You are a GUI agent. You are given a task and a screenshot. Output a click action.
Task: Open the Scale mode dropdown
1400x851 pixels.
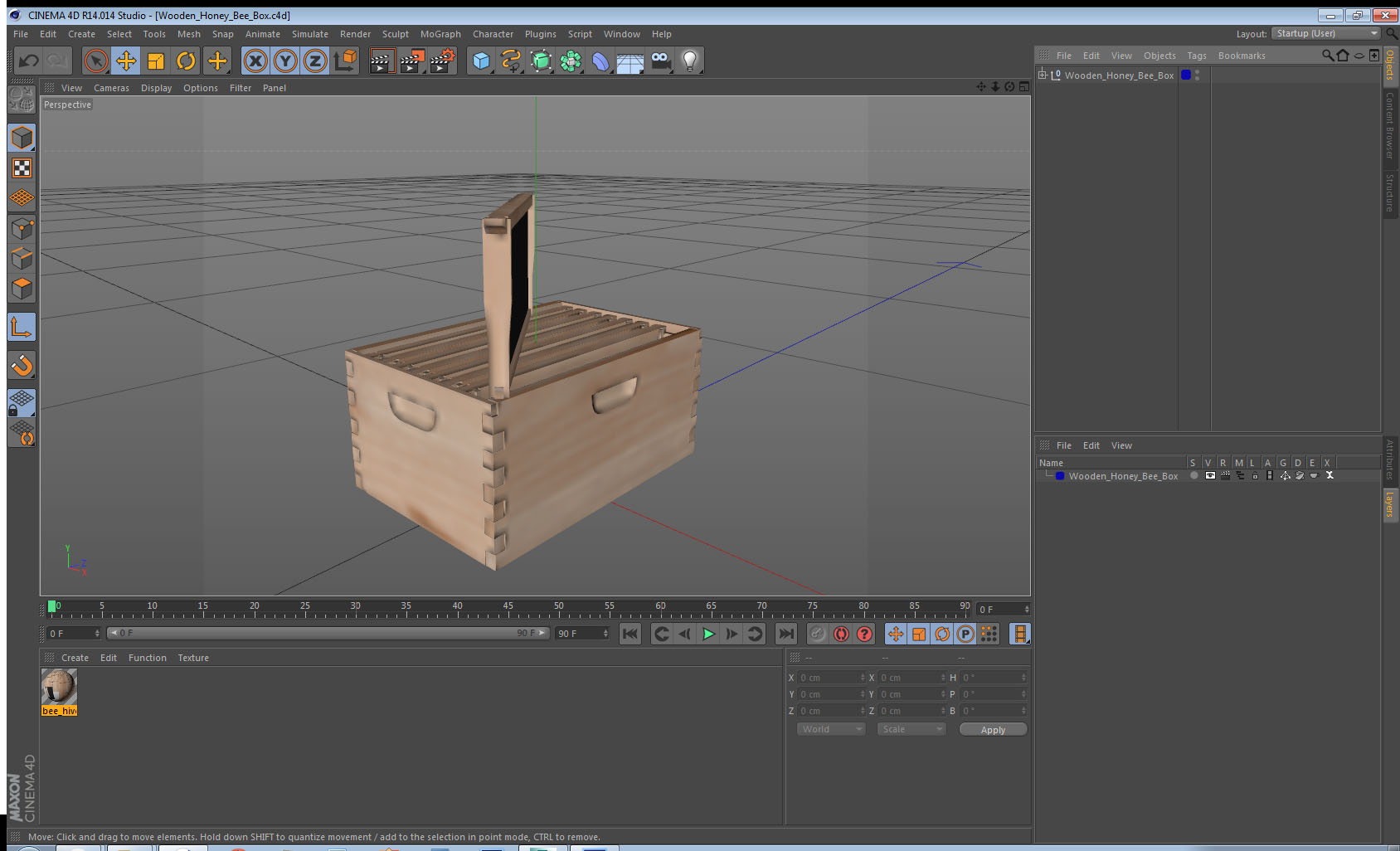pyautogui.click(x=911, y=729)
